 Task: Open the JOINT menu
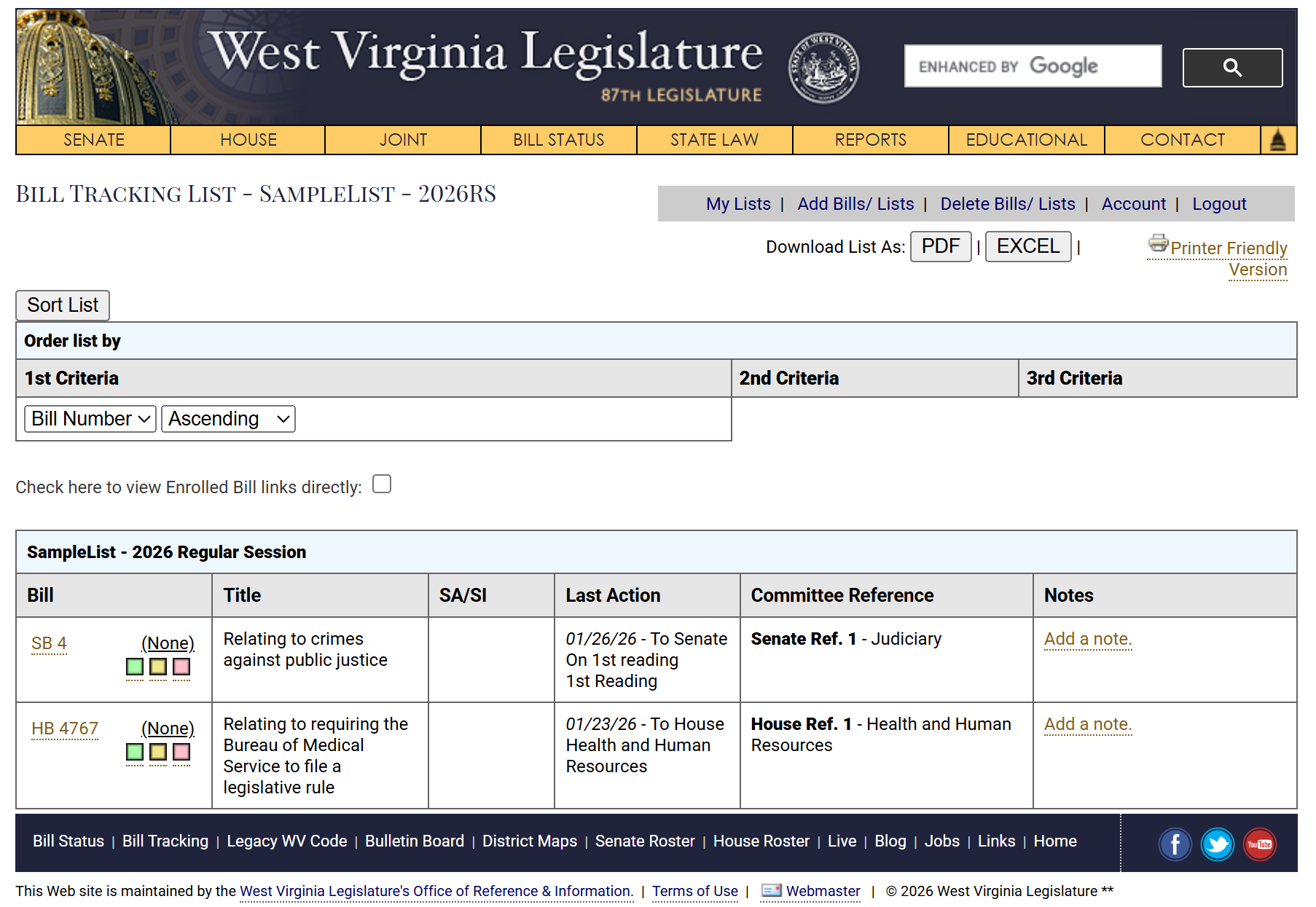[403, 140]
